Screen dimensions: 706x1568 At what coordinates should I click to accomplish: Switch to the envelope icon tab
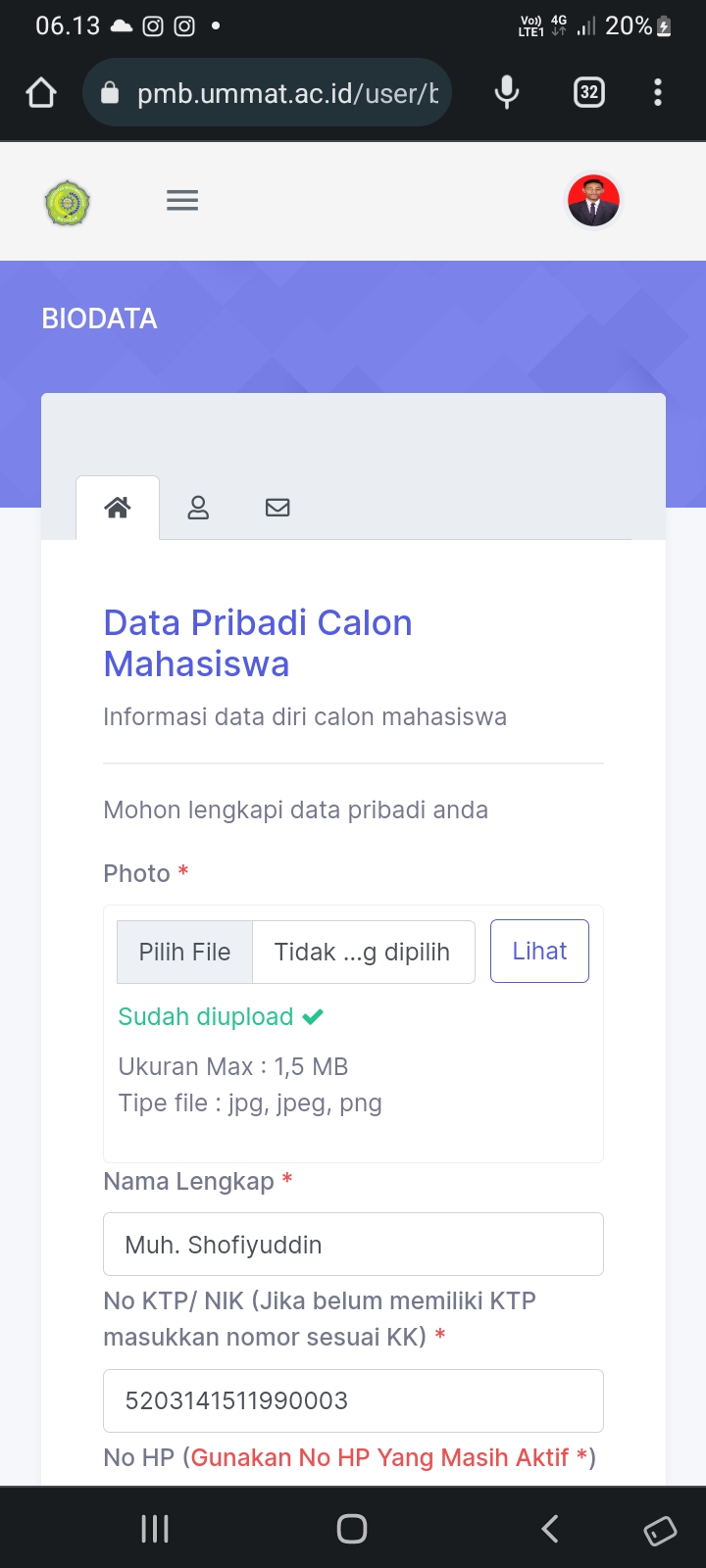coord(277,508)
